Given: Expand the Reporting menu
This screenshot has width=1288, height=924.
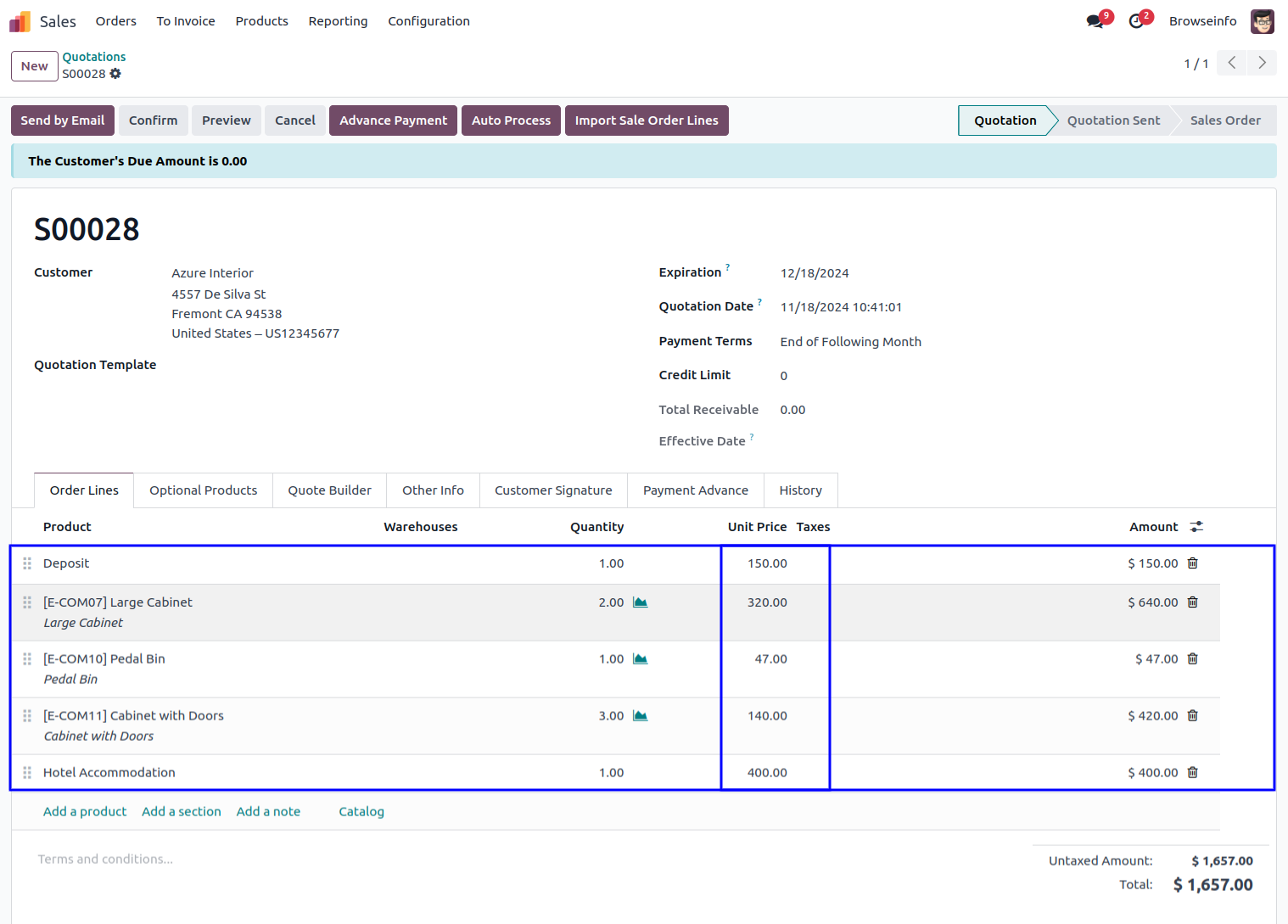Looking at the screenshot, I should point(338,21).
